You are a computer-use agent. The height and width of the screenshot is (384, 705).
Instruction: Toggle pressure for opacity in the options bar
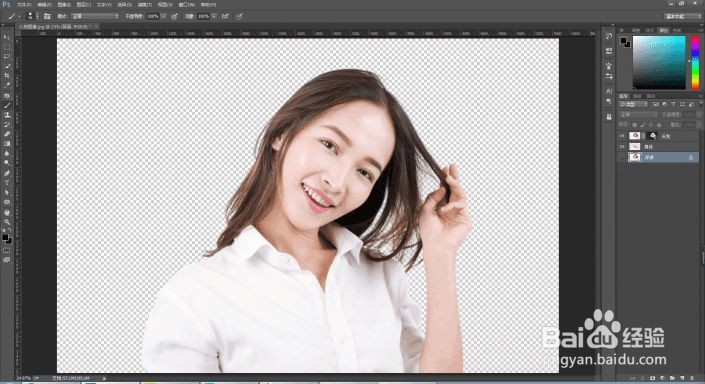click(x=174, y=16)
